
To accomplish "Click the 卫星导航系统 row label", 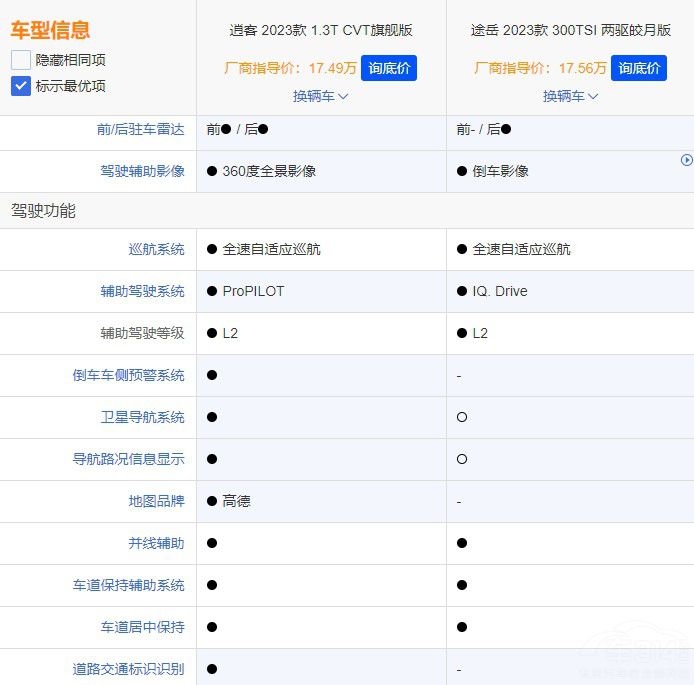I will point(142,417).
